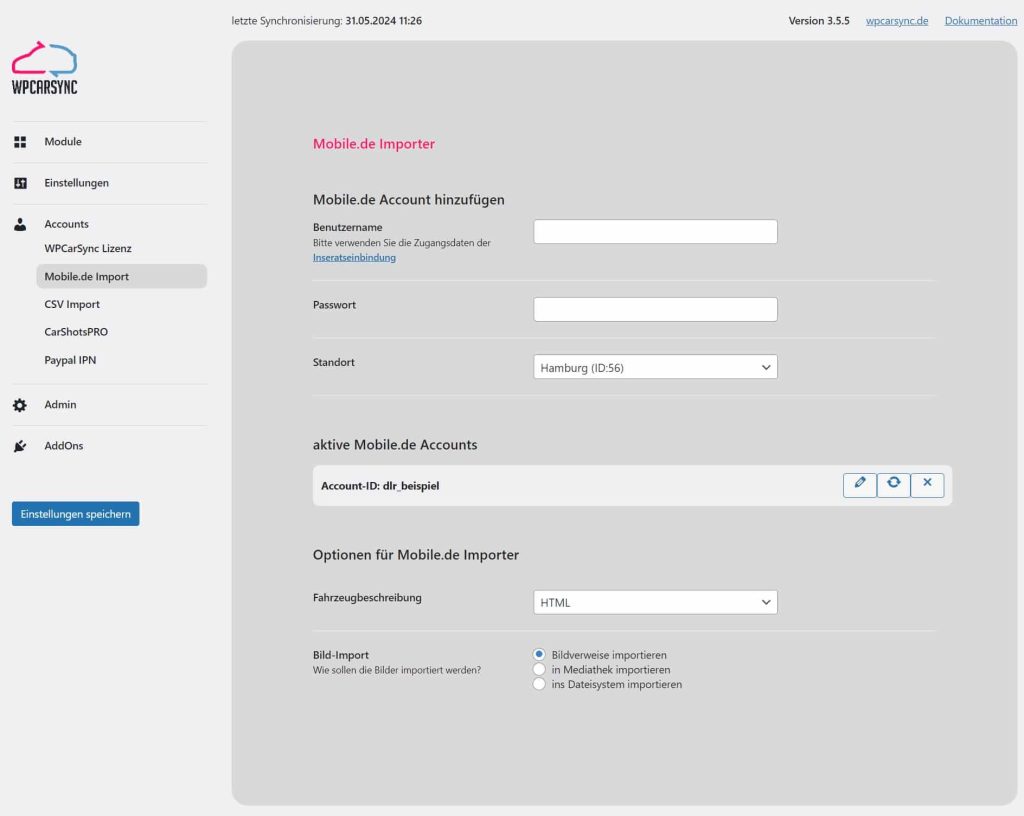1024x816 pixels.
Task: Expand the Hamburg (ID:56) location selector
Action: [x=655, y=366]
